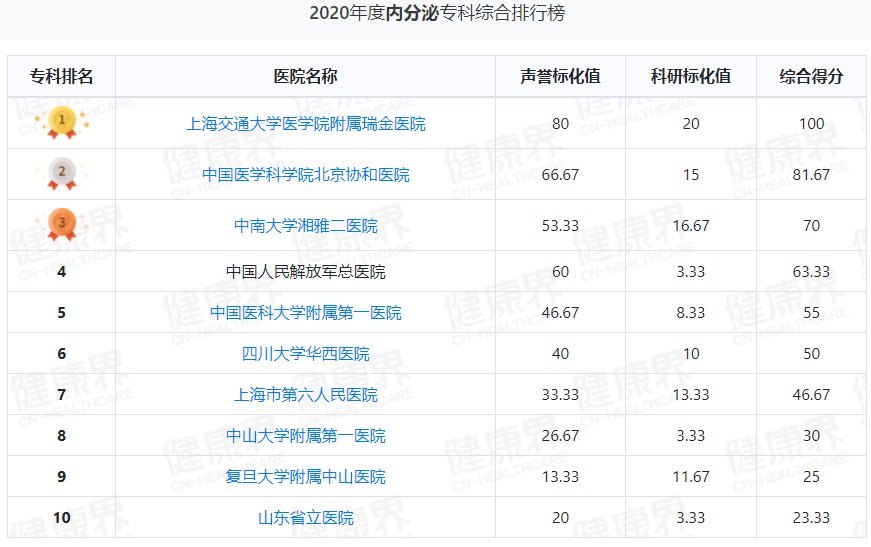
Task: Click 科研标化值 10 for 华西医院
Action: (691, 354)
